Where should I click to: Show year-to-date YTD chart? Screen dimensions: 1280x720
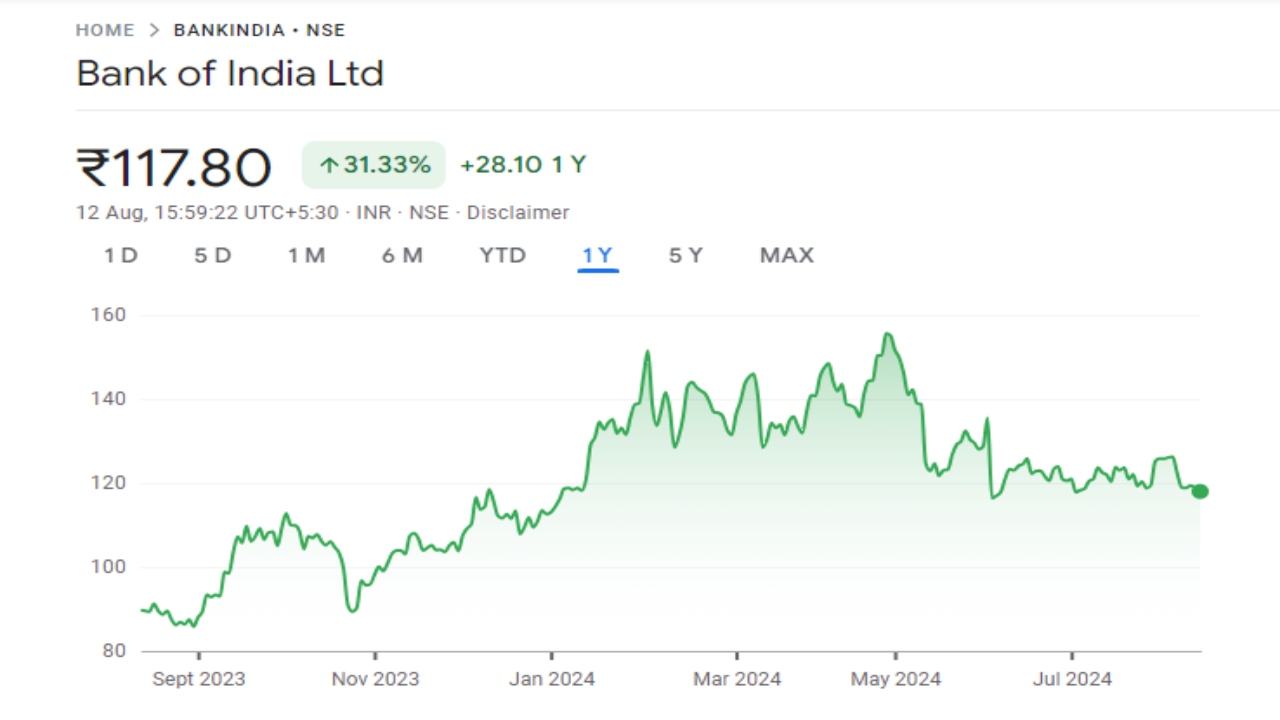click(502, 256)
